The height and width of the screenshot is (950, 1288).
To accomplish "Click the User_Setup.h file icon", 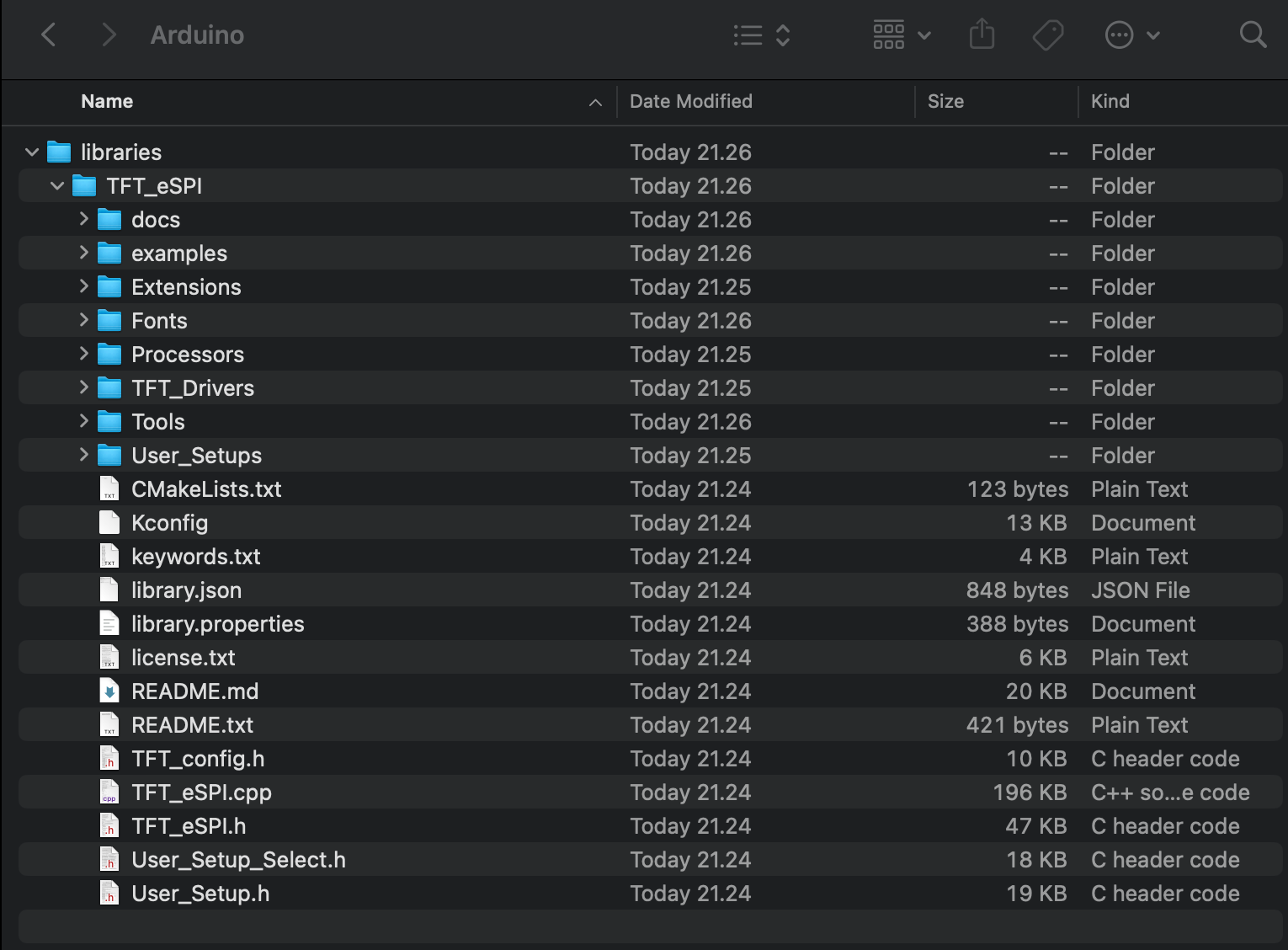I will coord(109,894).
